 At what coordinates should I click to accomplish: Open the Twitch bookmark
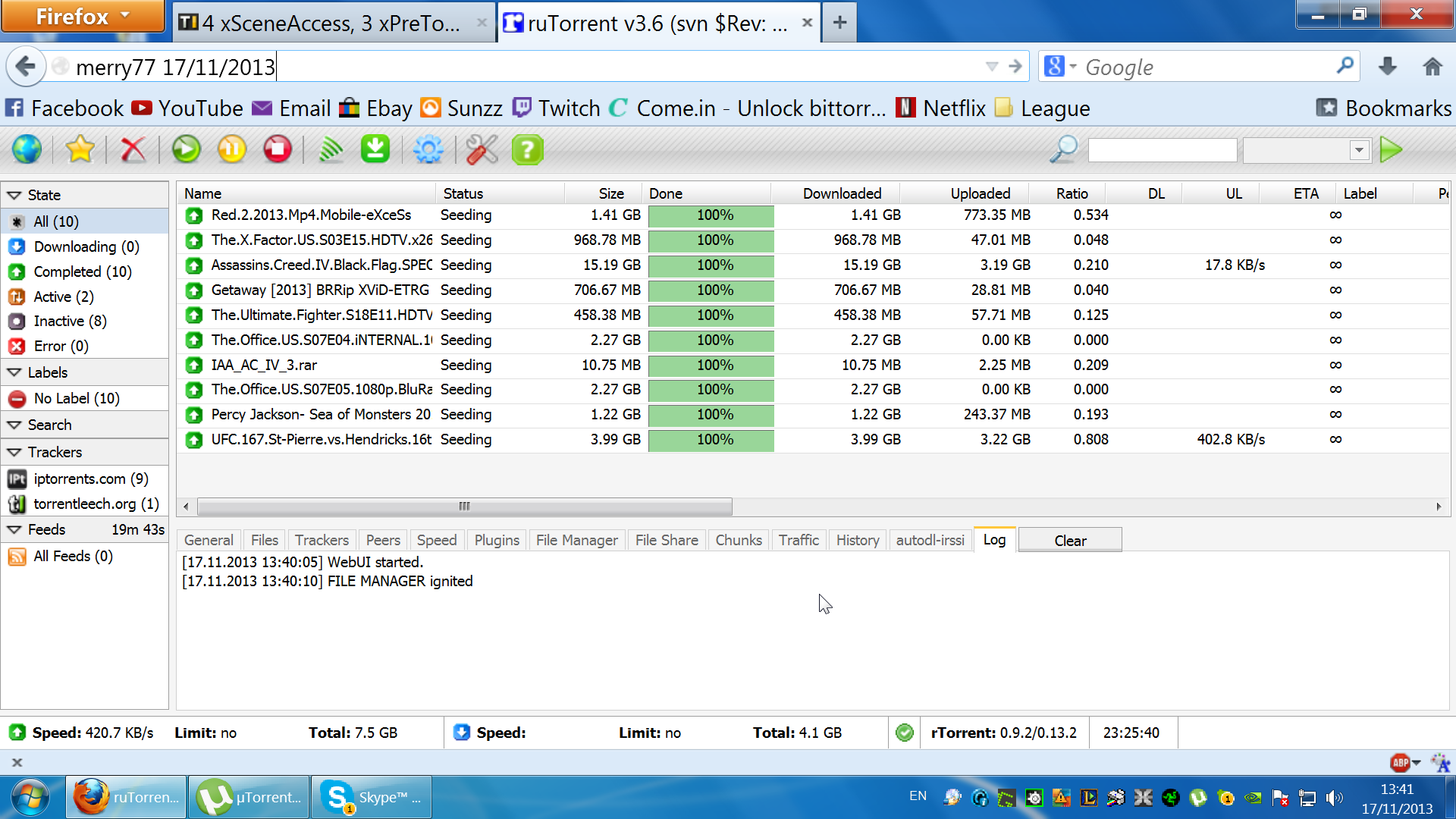tap(557, 108)
